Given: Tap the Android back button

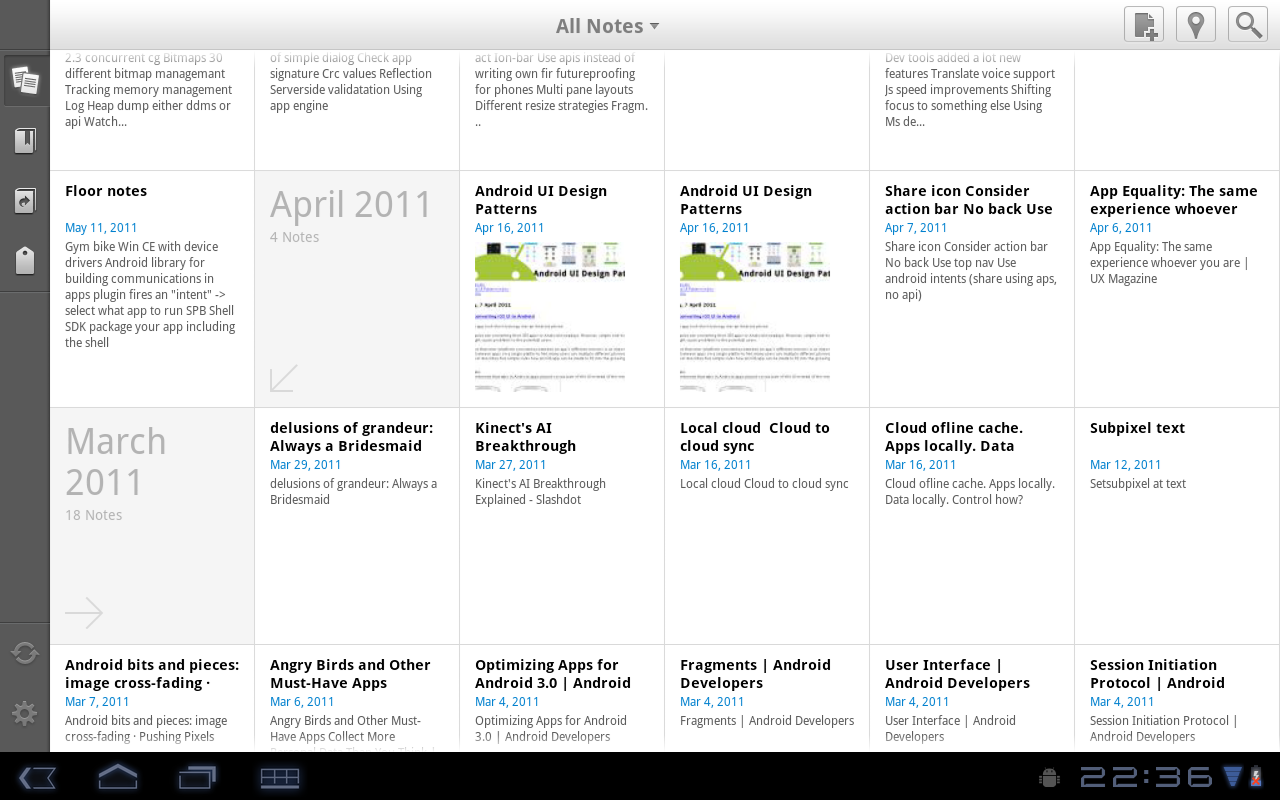Looking at the screenshot, I should [x=37, y=777].
